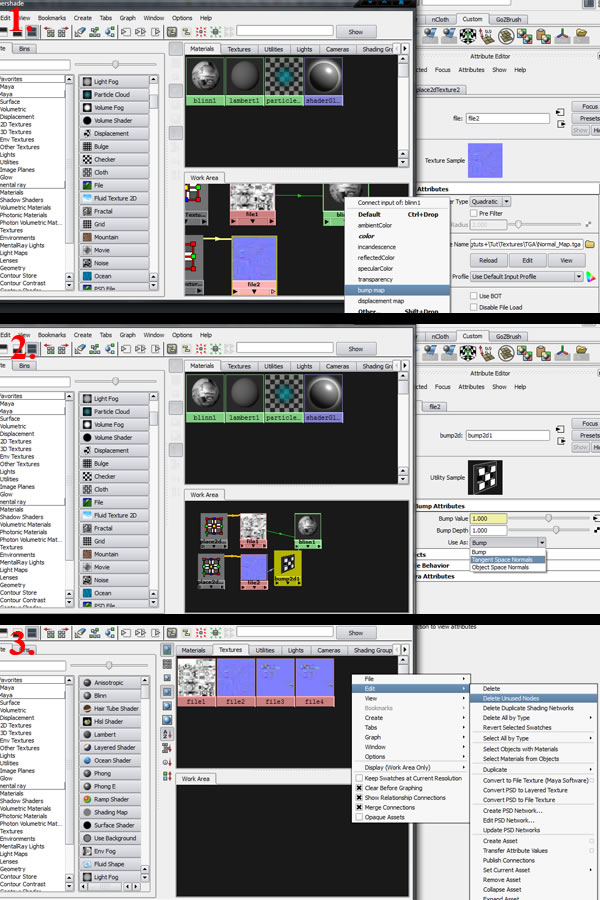The width and height of the screenshot is (600, 900).
Task: Expand Display (Work Area Only) submenu
Action: click(410, 767)
